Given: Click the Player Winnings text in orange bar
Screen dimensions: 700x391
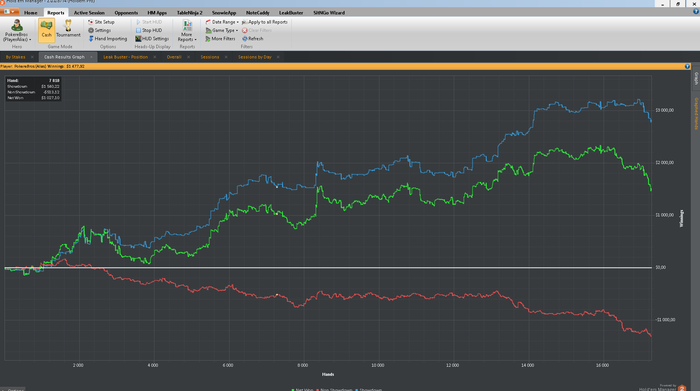Looking at the screenshot, I should pyautogui.click(x=42, y=67).
